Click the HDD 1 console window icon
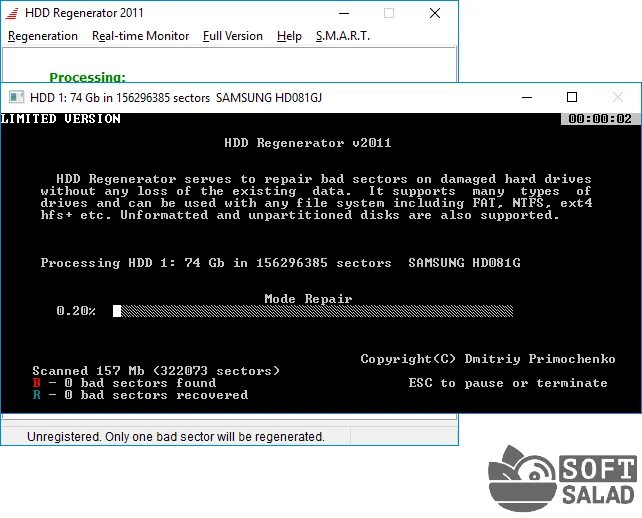The image size is (642, 518). (17, 97)
